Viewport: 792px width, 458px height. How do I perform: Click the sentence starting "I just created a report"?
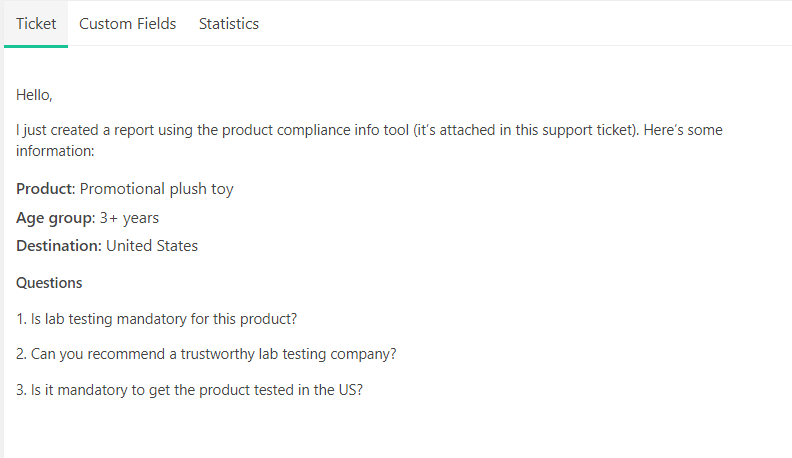tap(369, 140)
